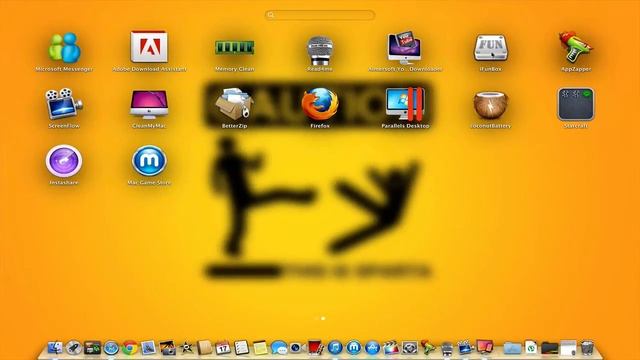Image resolution: width=640 pixels, height=360 pixels.
Task: Select the second Launchpad page dot
Action: click(323, 318)
